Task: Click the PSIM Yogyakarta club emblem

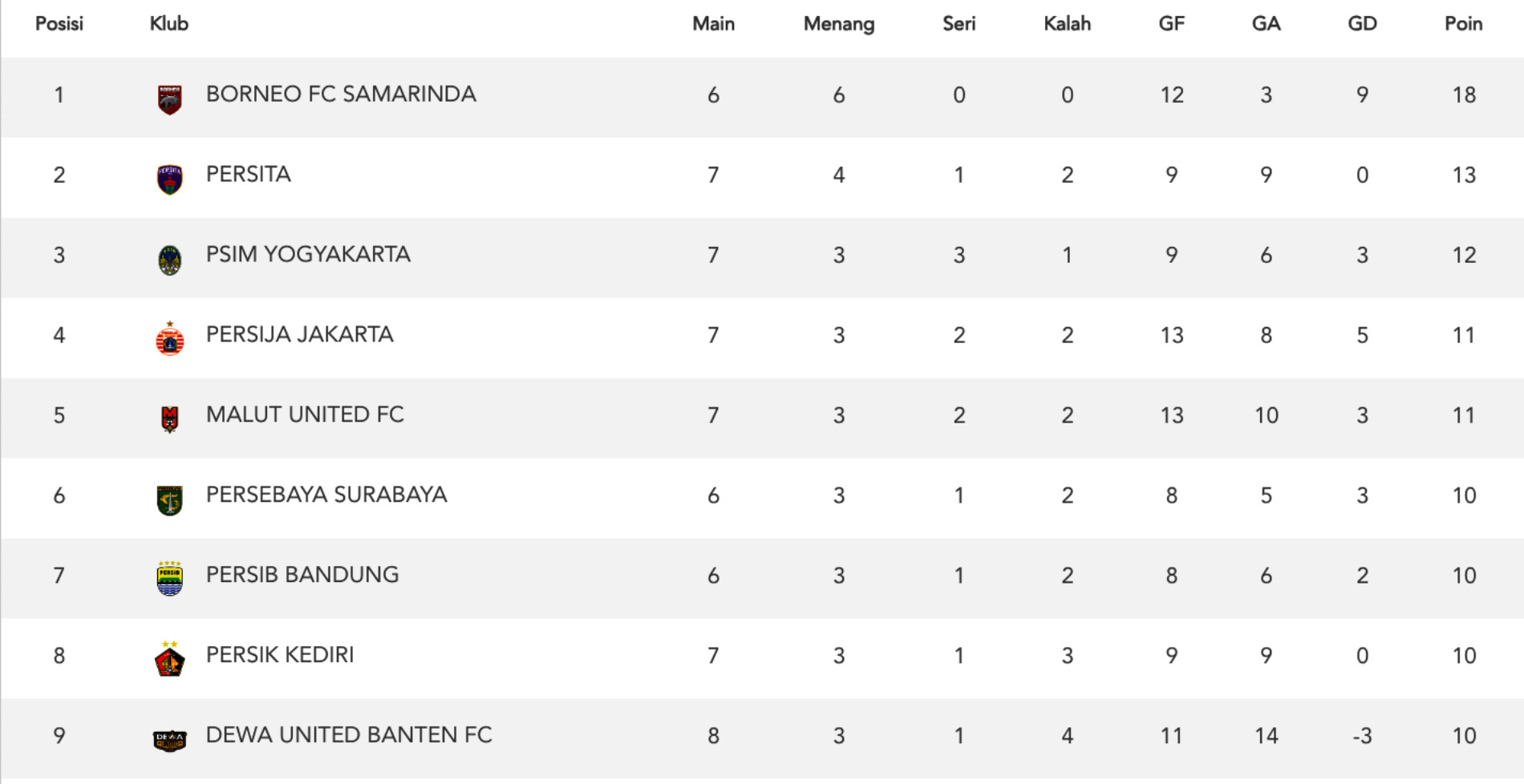Action: point(169,260)
